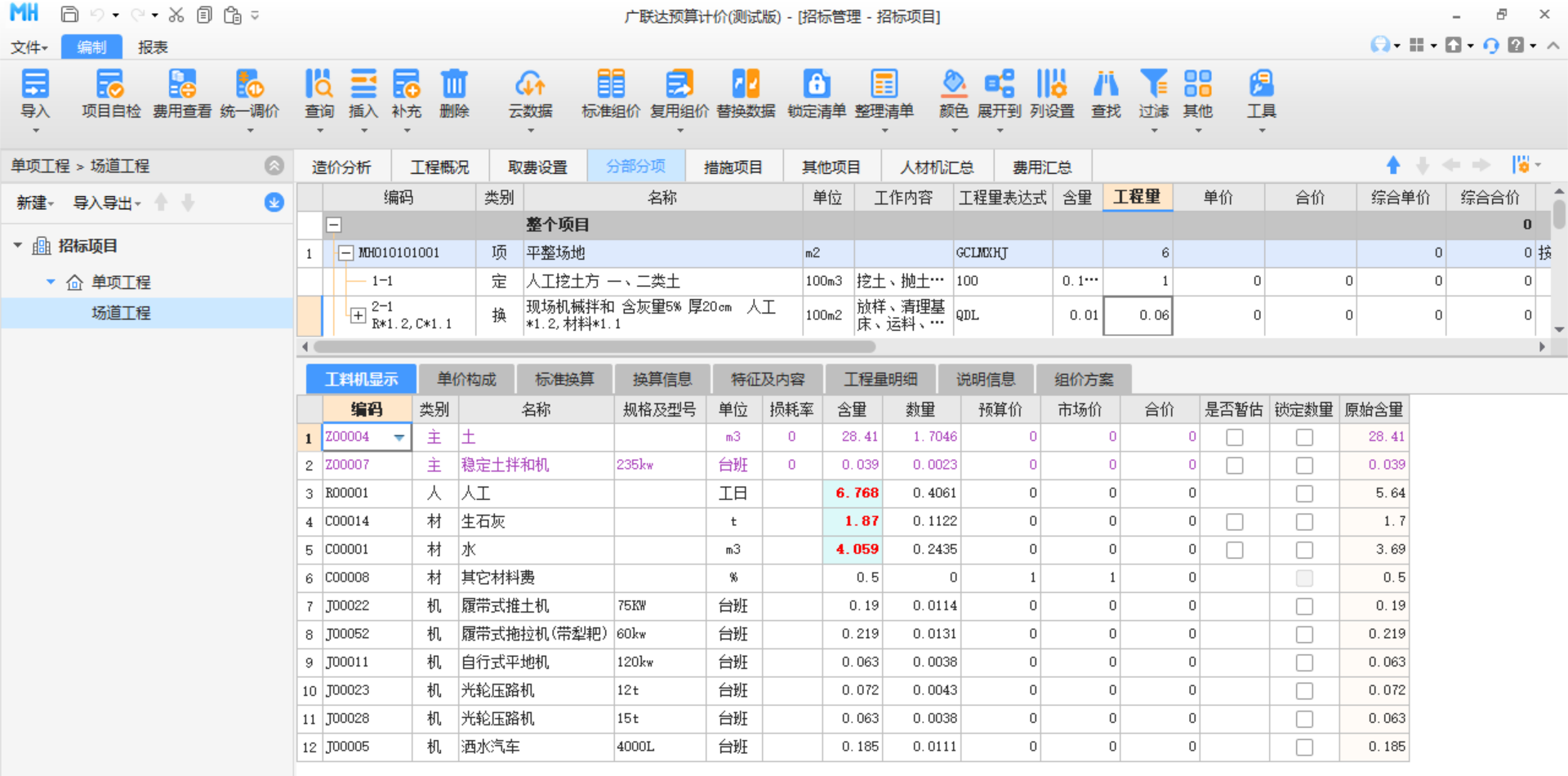Click the 标准组价 toolbar icon
Screen dimensions: 1568x776
(x=610, y=85)
